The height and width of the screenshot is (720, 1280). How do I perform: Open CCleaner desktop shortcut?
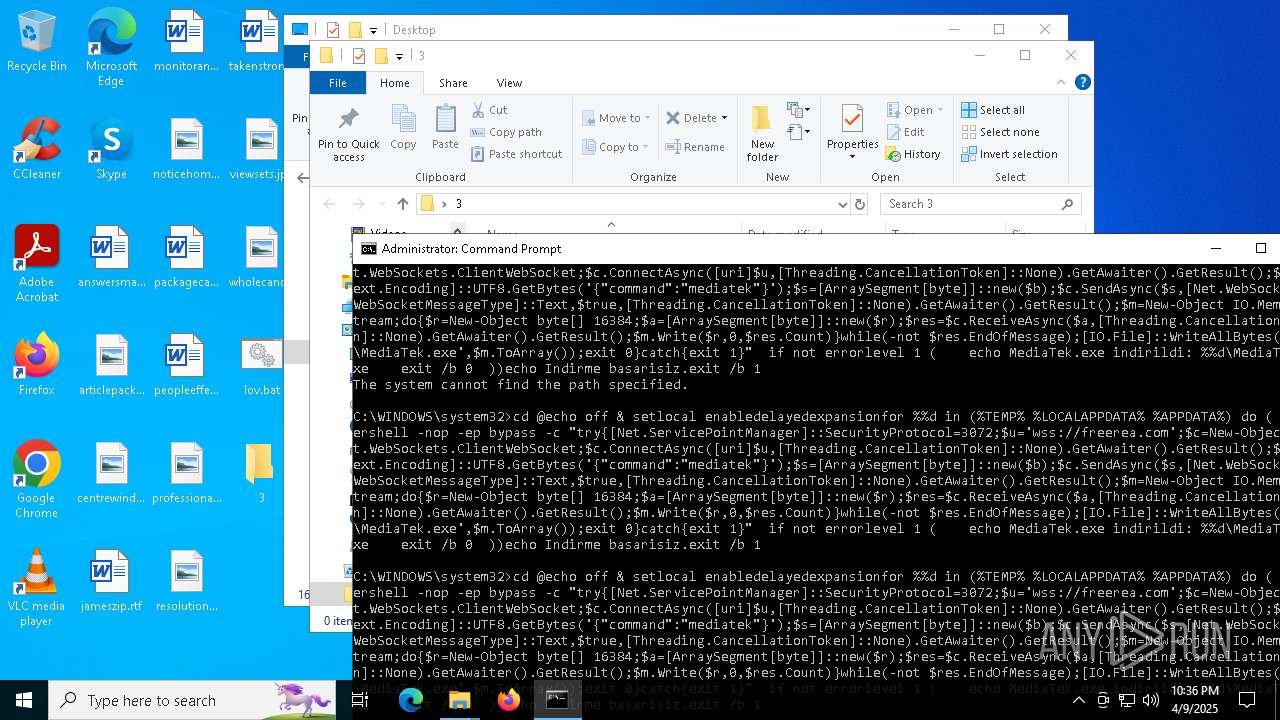pyautogui.click(x=37, y=149)
